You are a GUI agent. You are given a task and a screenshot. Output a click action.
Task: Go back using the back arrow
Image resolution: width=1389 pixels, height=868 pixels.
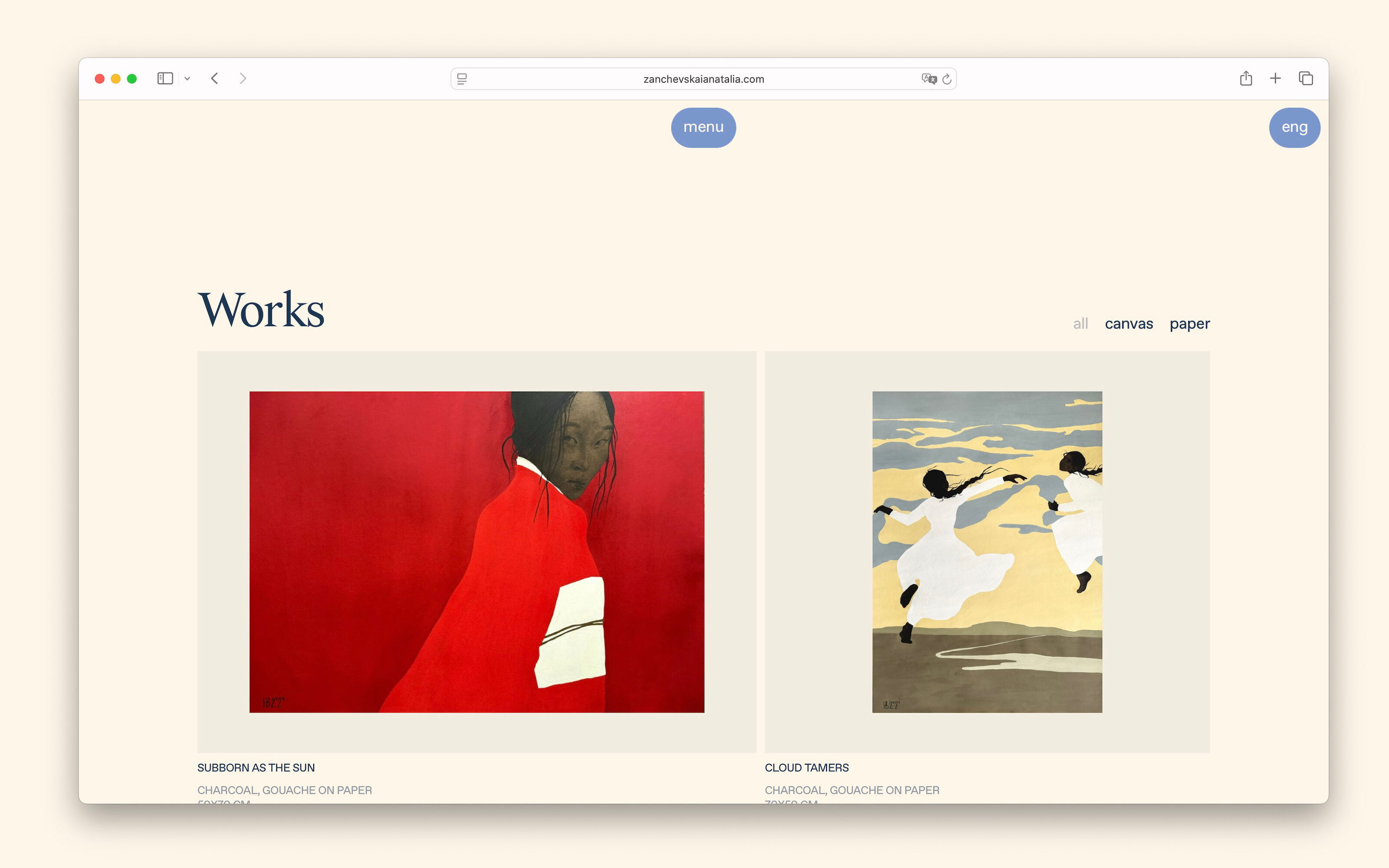[x=214, y=79]
